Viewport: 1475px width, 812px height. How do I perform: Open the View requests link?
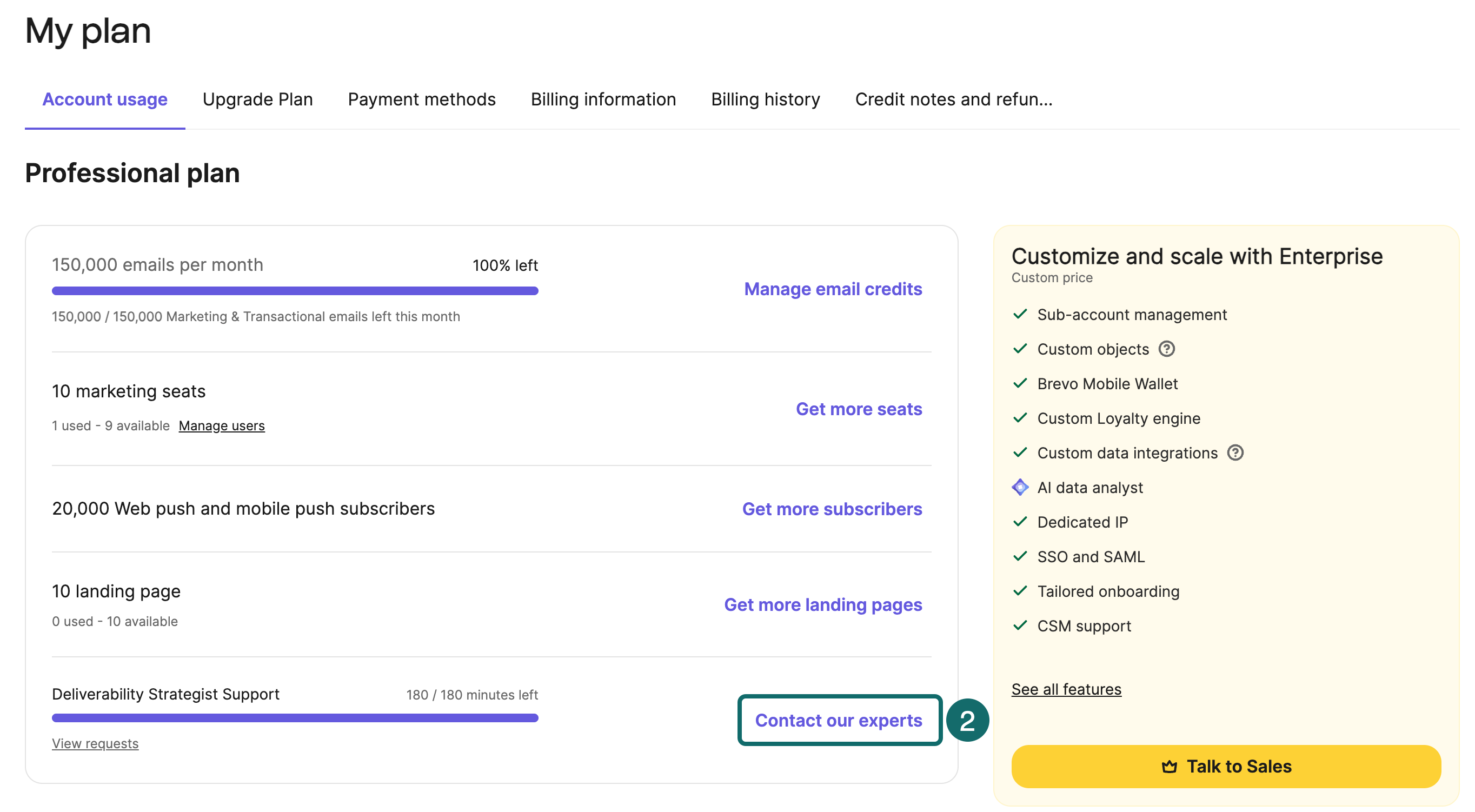coord(95,743)
